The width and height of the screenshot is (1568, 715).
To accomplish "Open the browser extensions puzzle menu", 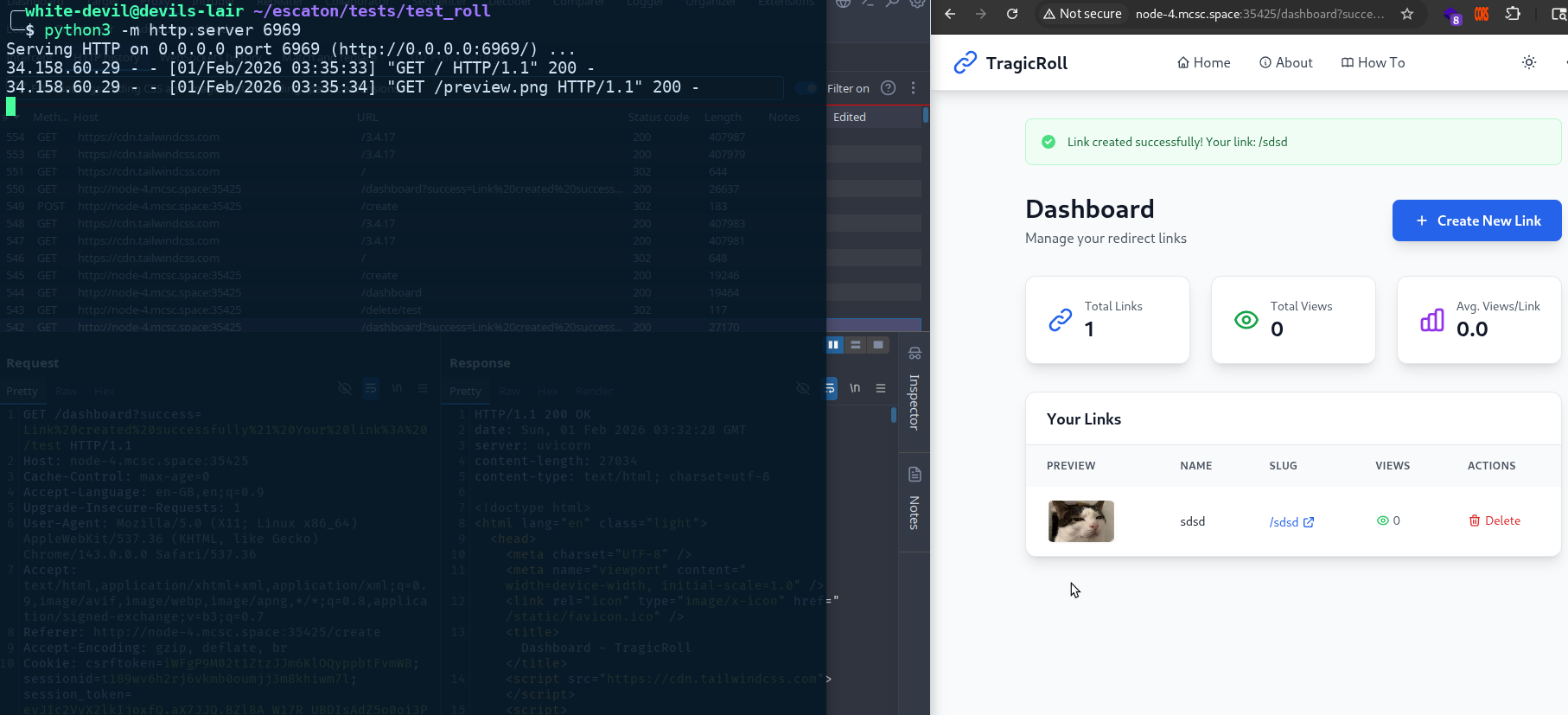I will point(1513,14).
